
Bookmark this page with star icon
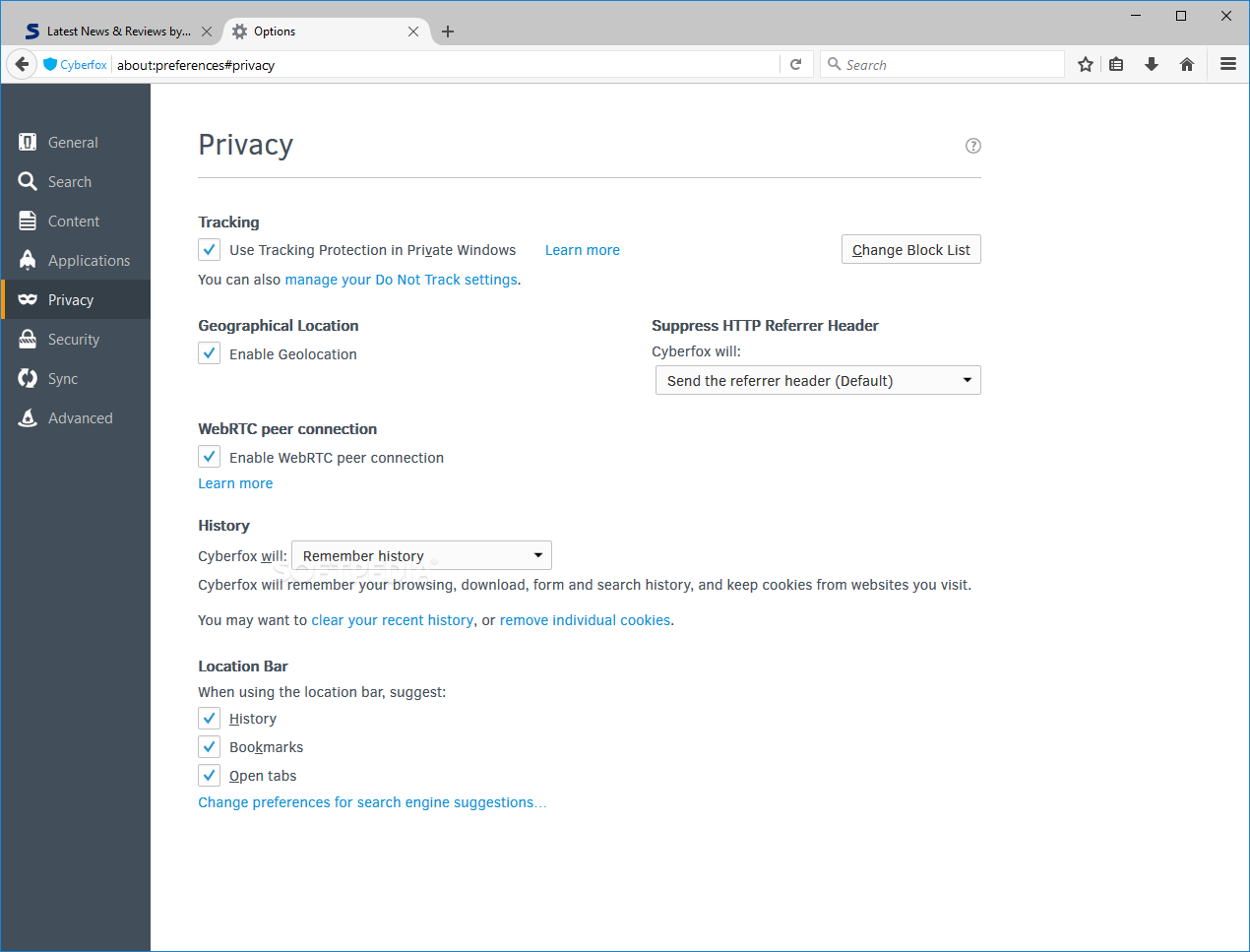point(1086,64)
